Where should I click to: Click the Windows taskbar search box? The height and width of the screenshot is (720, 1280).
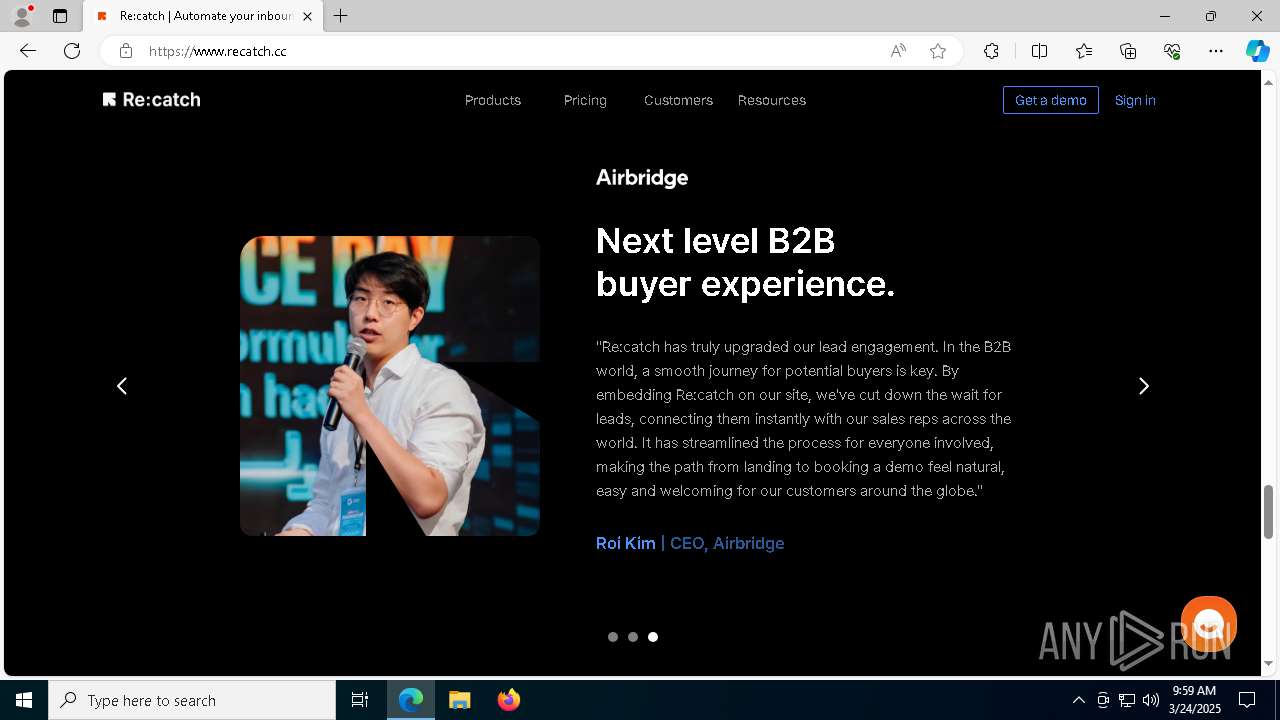point(192,700)
